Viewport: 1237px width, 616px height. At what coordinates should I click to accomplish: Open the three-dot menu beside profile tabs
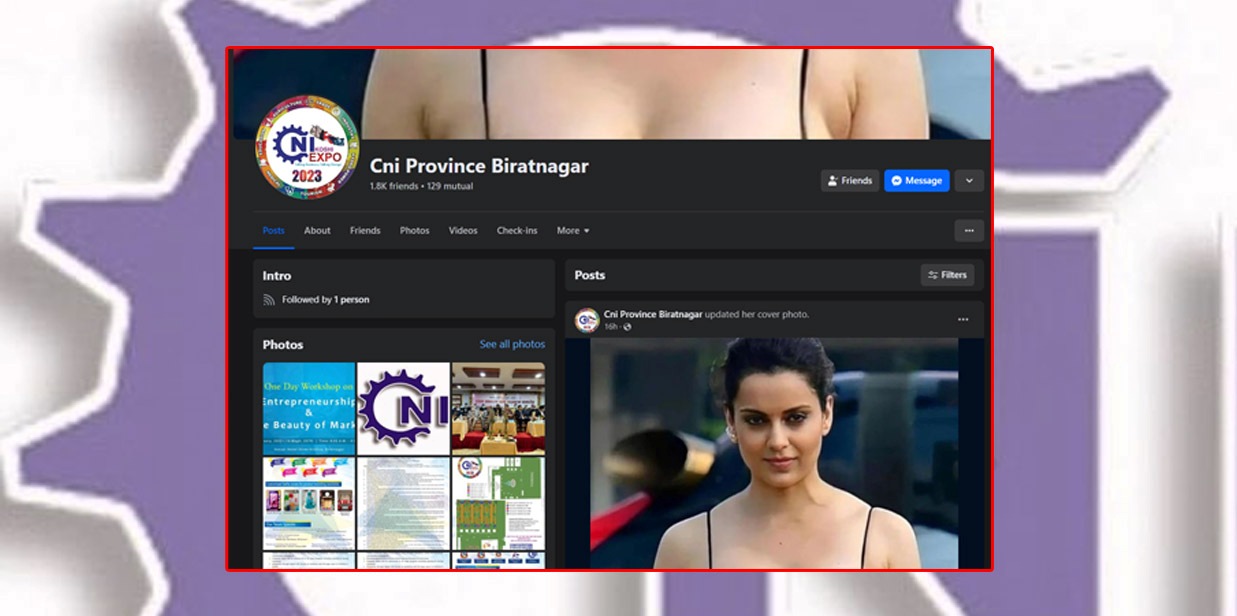[x=968, y=231]
